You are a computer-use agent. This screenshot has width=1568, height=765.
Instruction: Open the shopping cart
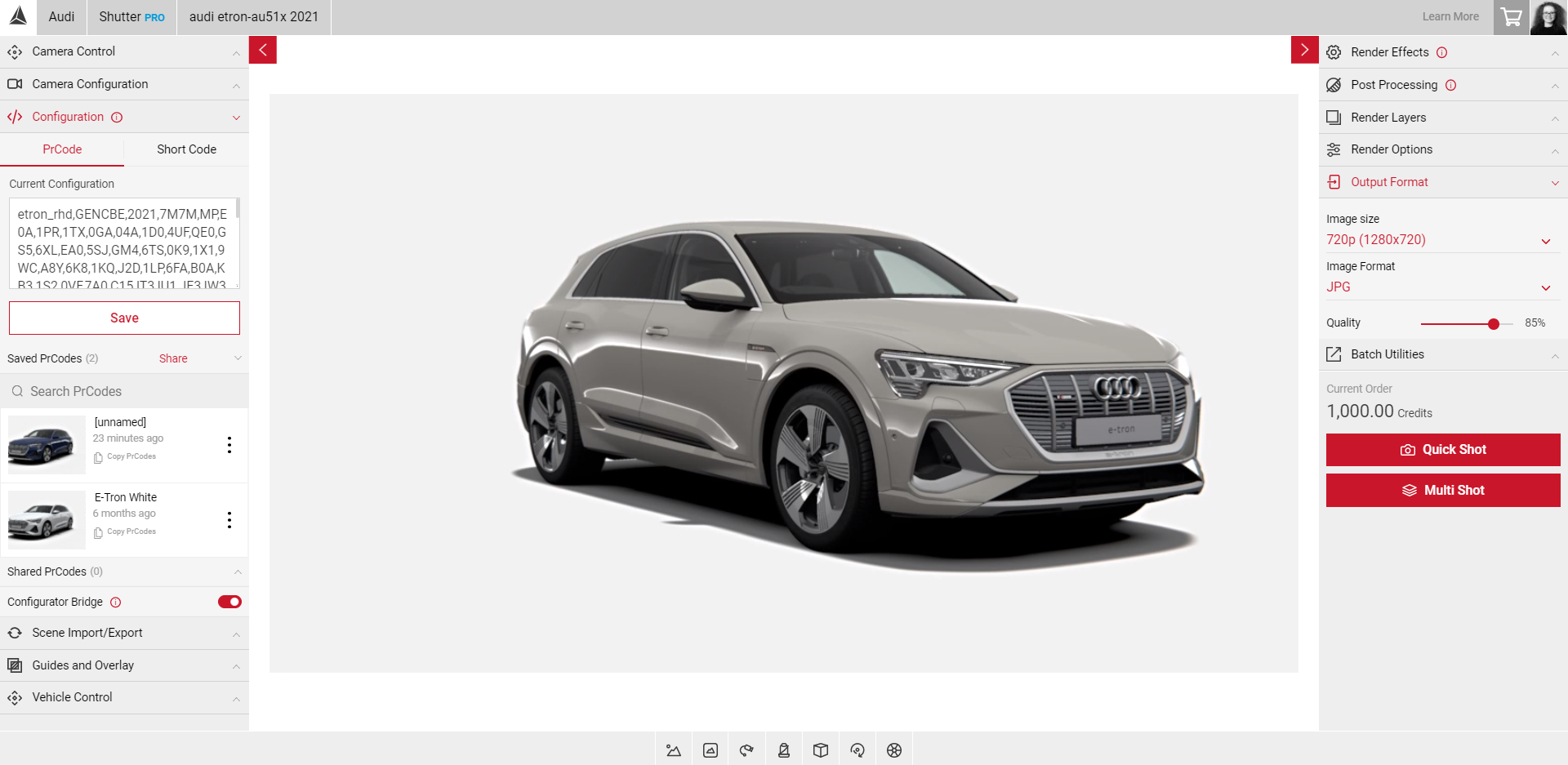(1511, 17)
